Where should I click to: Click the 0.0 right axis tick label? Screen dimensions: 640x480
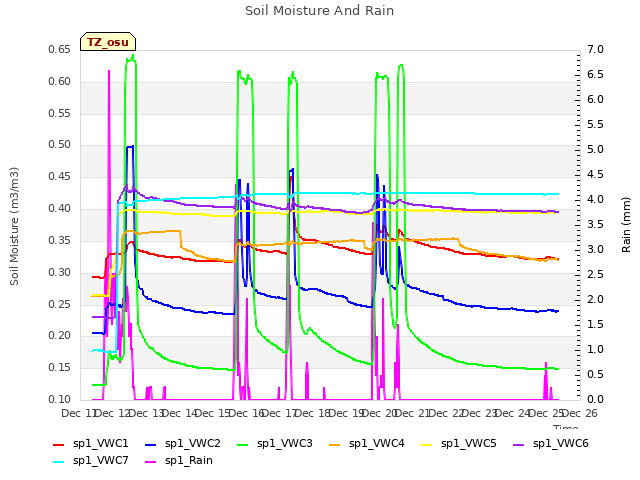pyautogui.click(x=595, y=399)
